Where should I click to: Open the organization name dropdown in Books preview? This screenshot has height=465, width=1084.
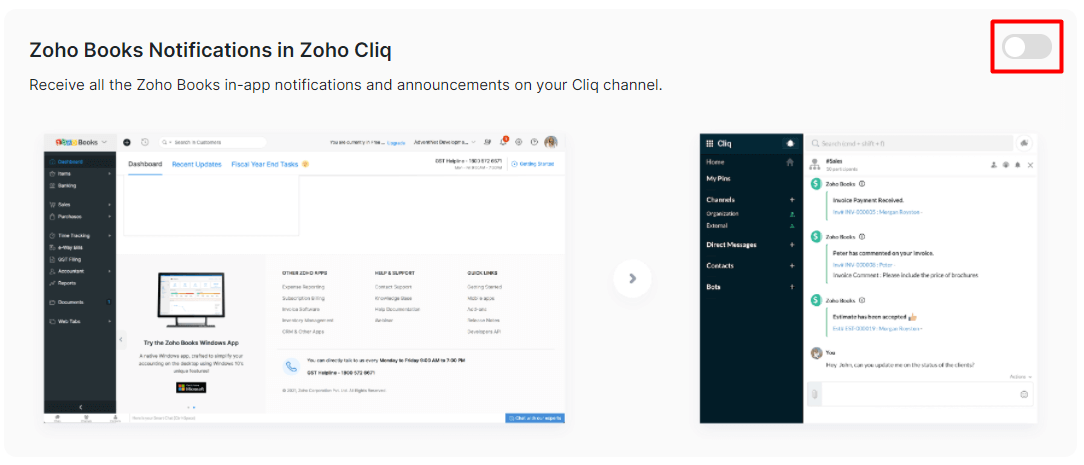[x=445, y=142]
